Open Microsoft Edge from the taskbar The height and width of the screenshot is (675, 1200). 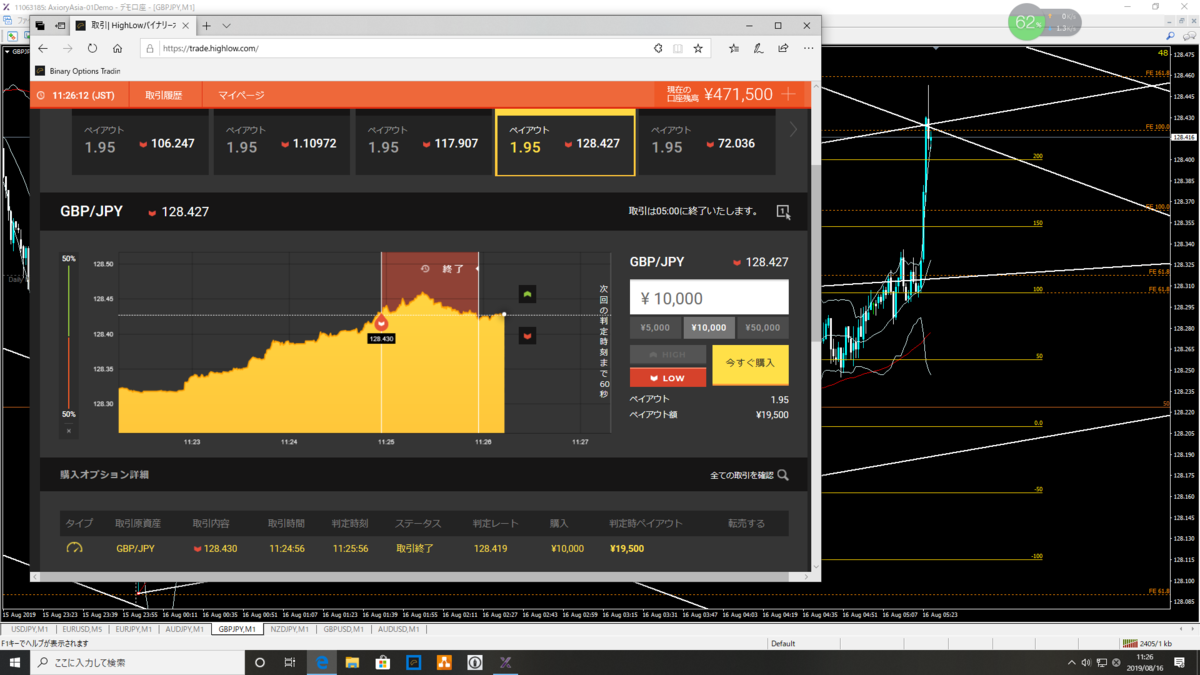322,662
